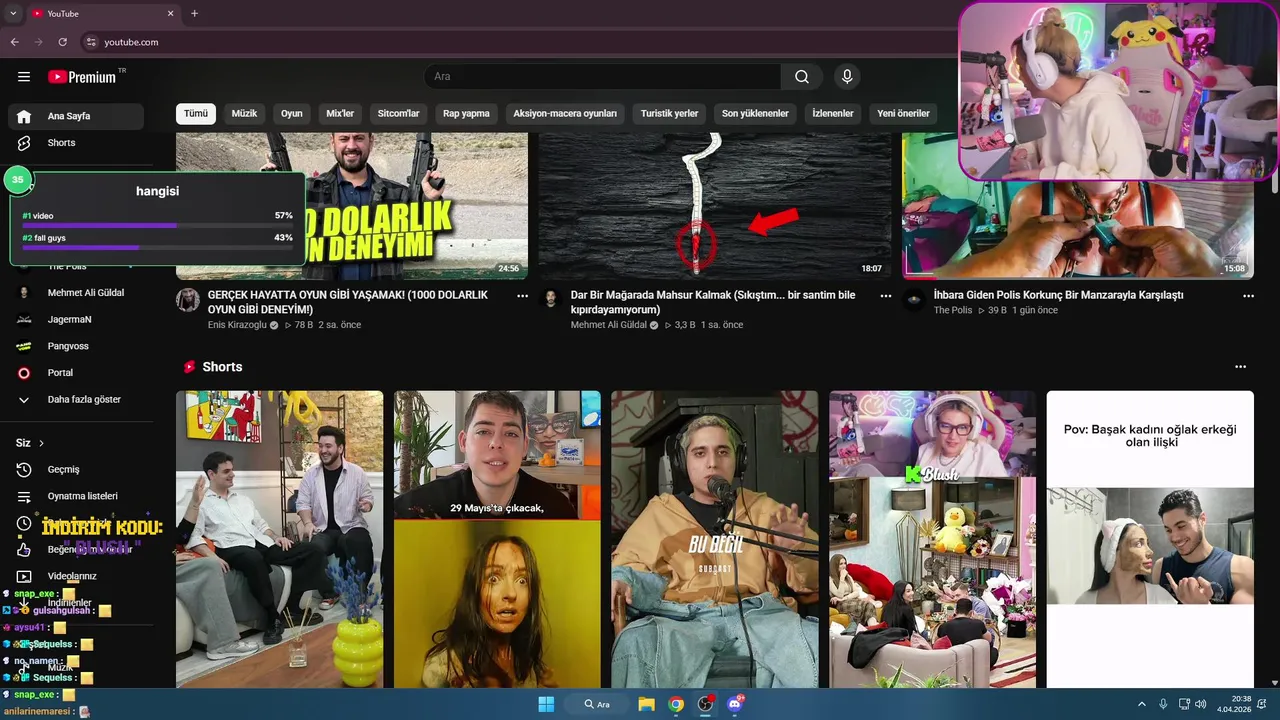Open Dar Bir Mağarada Mahsur Kalmak title
The width and height of the screenshot is (1280, 720).
click(713, 302)
